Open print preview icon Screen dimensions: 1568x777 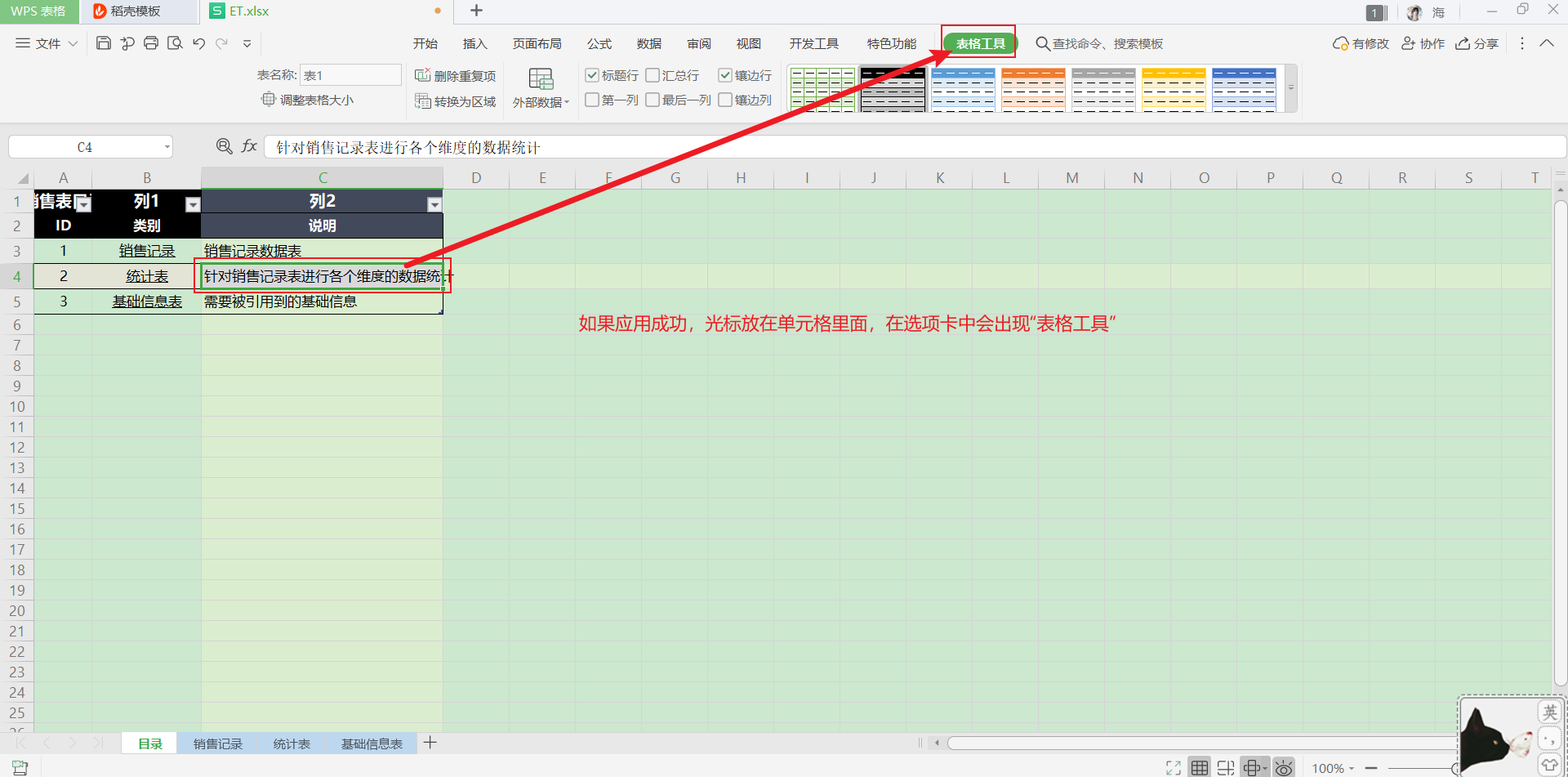175,43
